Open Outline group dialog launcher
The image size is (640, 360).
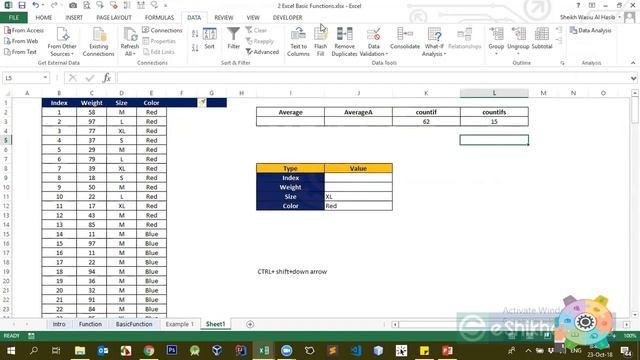pos(562,63)
